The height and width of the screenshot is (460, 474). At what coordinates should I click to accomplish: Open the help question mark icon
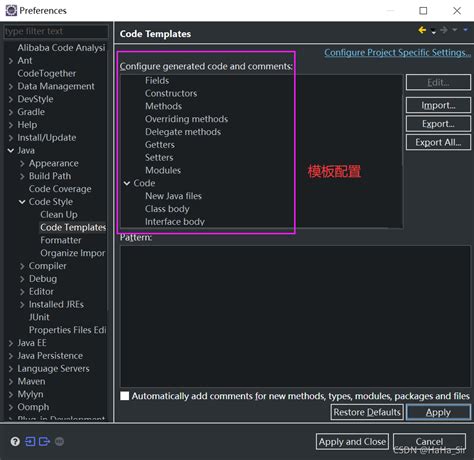click(x=15, y=442)
